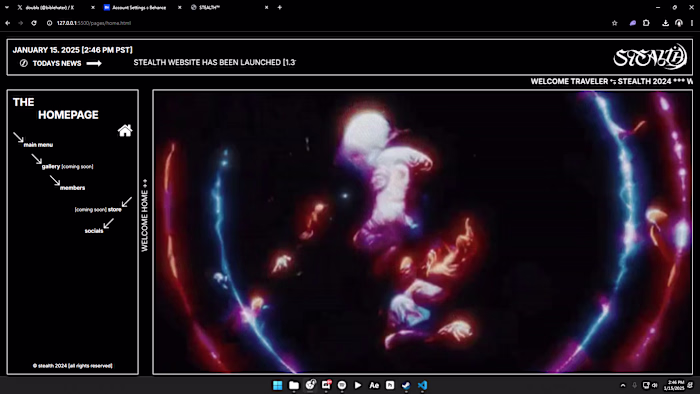Image resolution: width=700 pixels, height=394 pixels.
Task: Open the volume control in the system tray
Action: 655,385
